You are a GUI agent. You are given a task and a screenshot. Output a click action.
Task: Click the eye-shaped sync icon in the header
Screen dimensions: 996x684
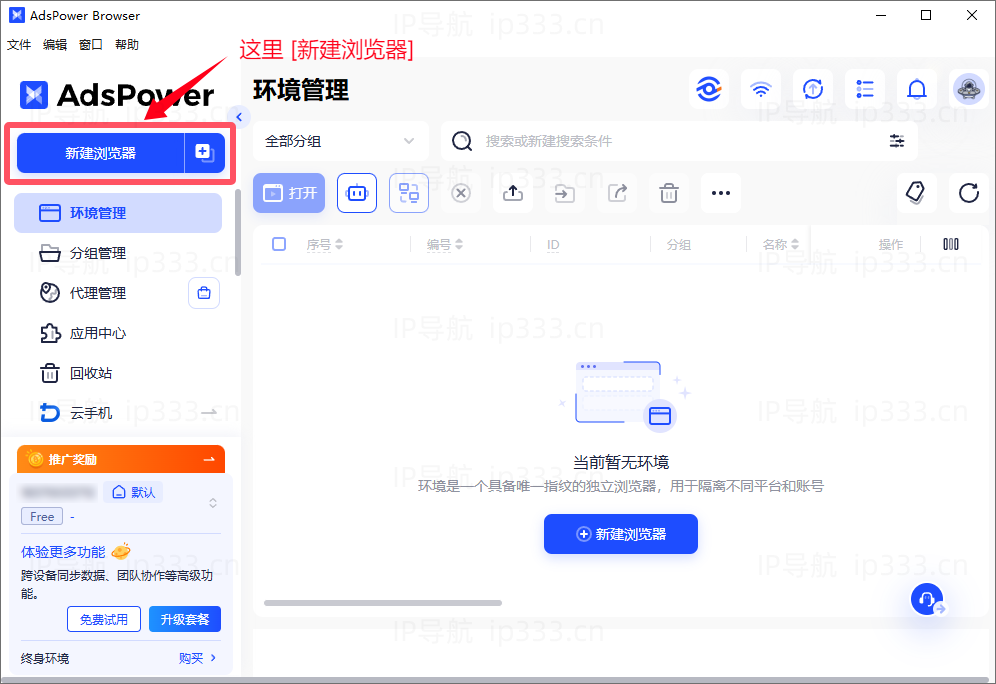click(709, 89)
